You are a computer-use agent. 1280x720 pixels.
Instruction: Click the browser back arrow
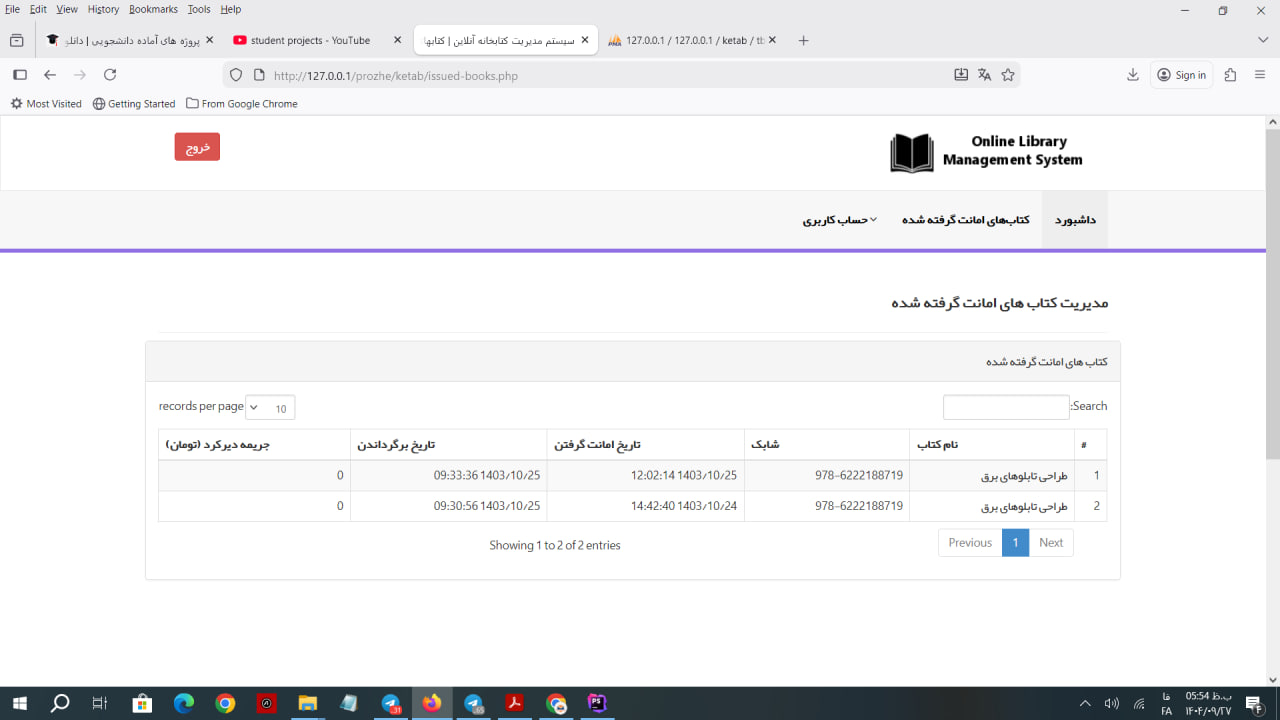[50, 75]
